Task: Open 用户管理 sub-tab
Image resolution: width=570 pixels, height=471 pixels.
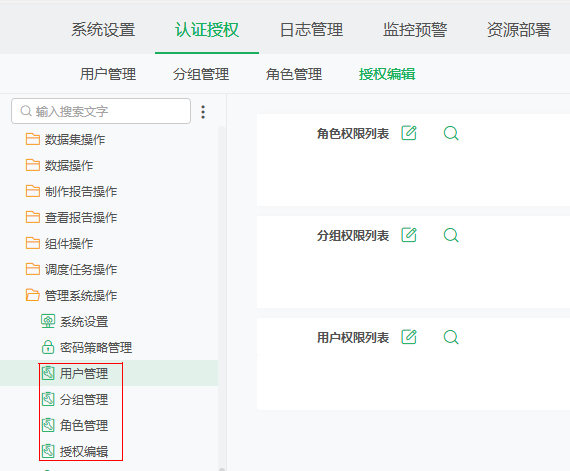Action: 108,74
